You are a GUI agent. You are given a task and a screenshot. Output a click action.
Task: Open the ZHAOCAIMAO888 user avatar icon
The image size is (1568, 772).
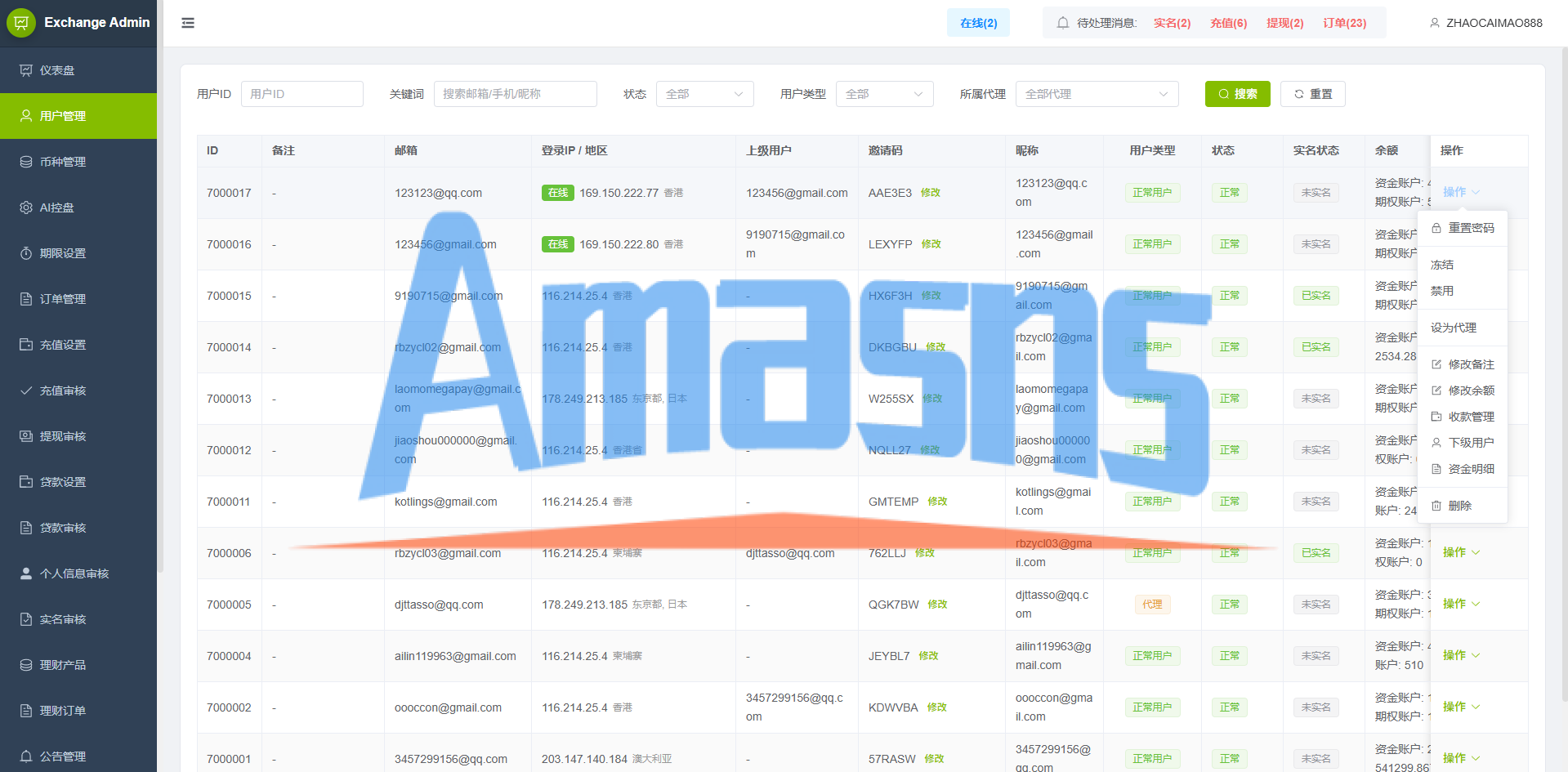pos(1435,23)
